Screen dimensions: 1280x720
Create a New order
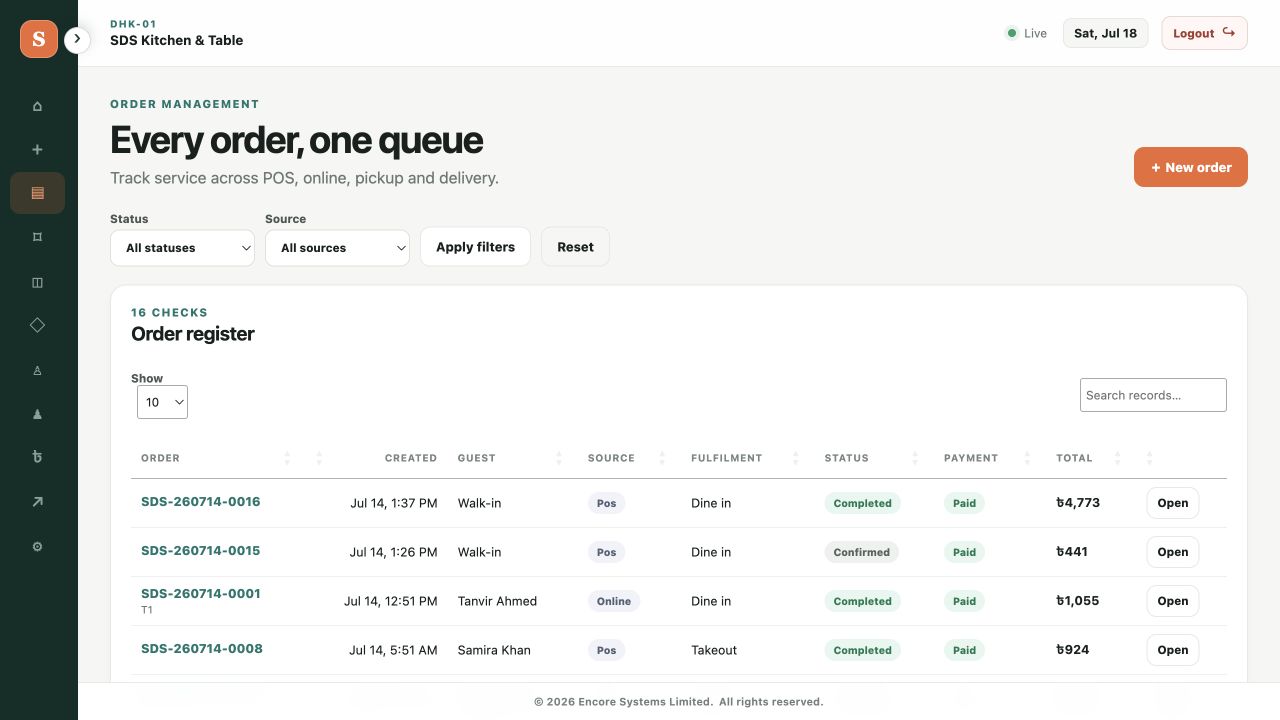tap(1191, 167)
